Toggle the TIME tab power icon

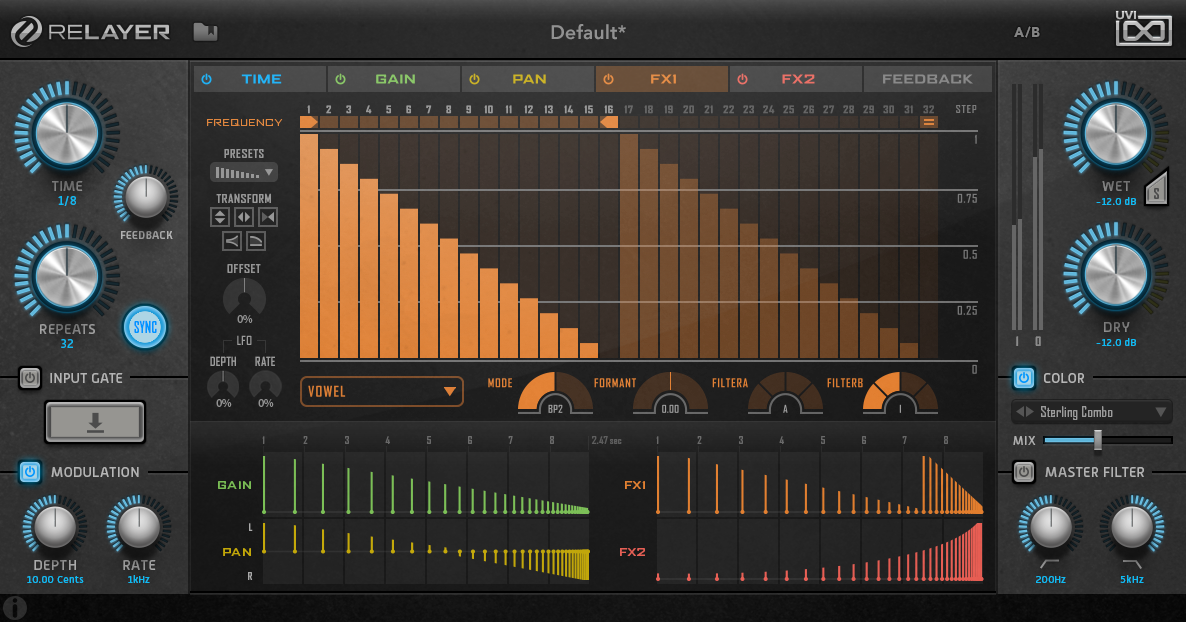coord(206,79)
